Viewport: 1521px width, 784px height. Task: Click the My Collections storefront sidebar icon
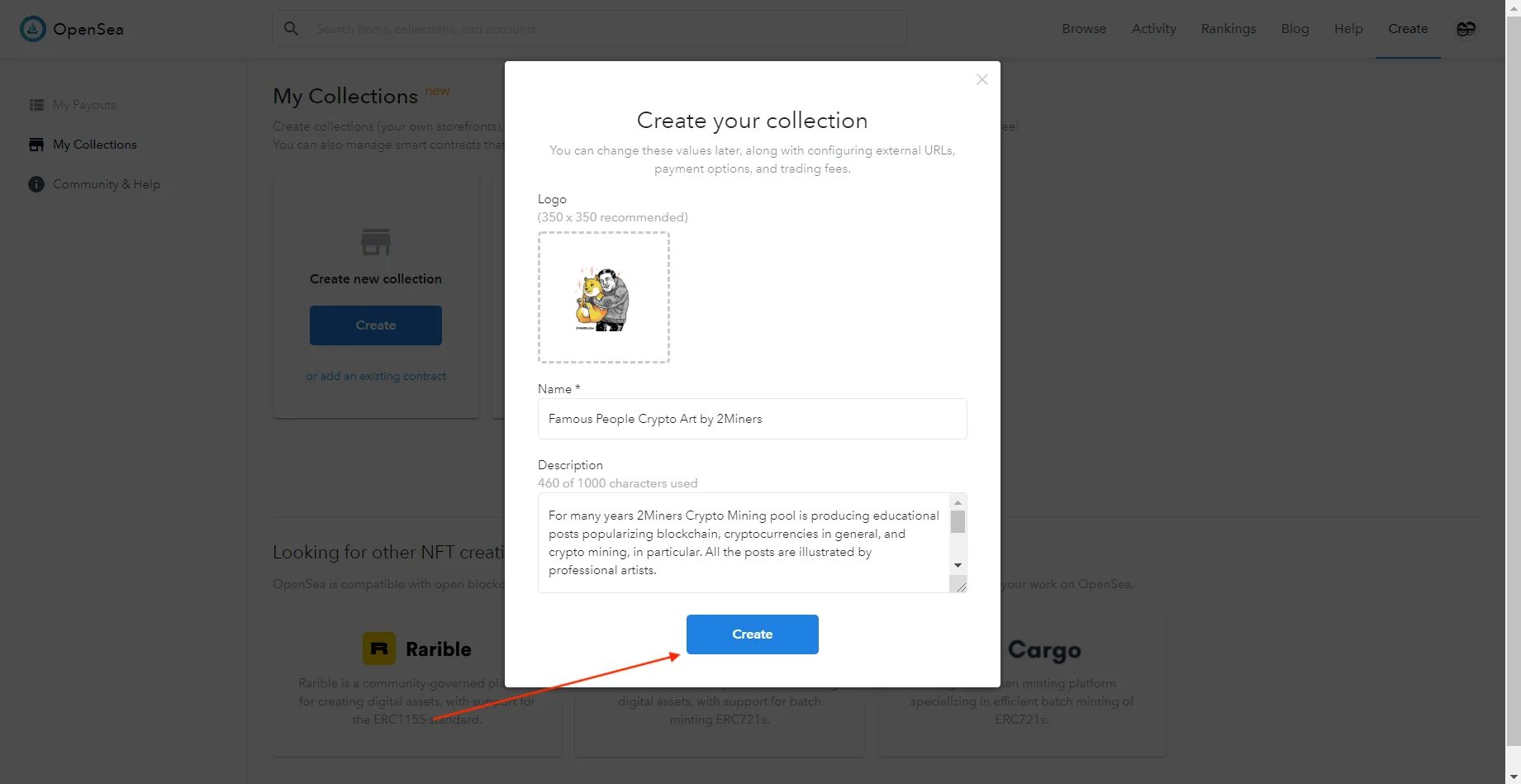tap(36, 145)
